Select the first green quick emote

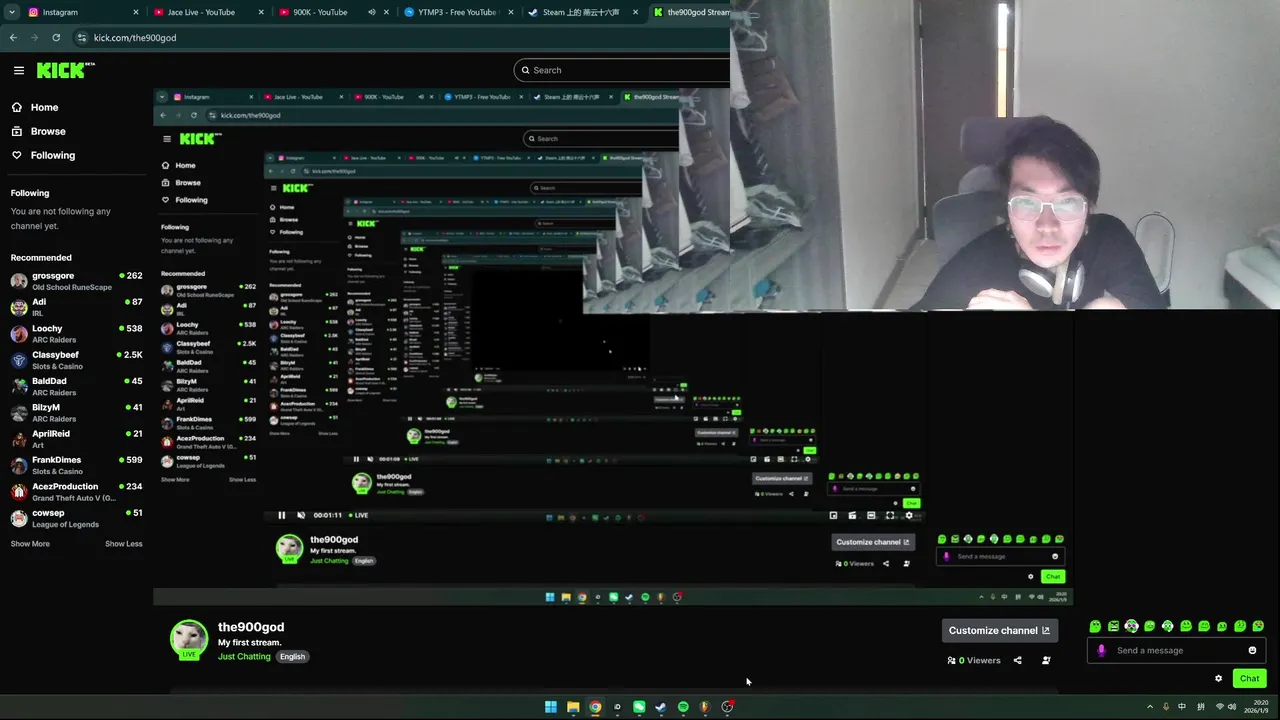pos(1095,626)
